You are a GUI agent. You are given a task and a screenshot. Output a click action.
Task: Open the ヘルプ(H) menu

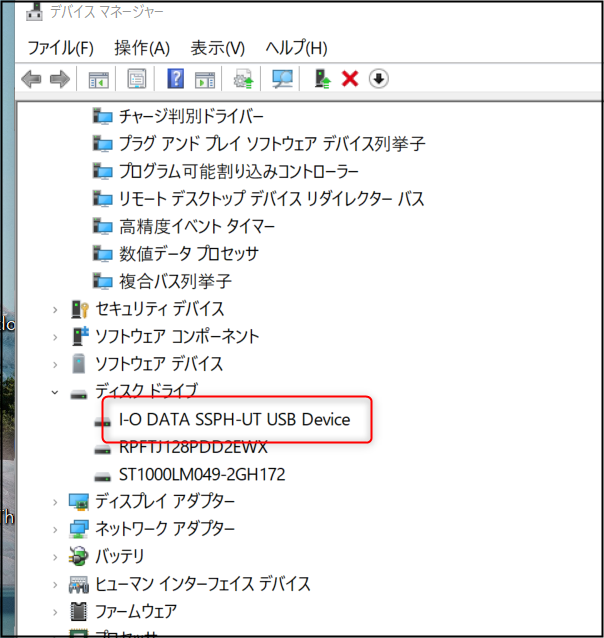pyautogui.click(x=296, y=48)
